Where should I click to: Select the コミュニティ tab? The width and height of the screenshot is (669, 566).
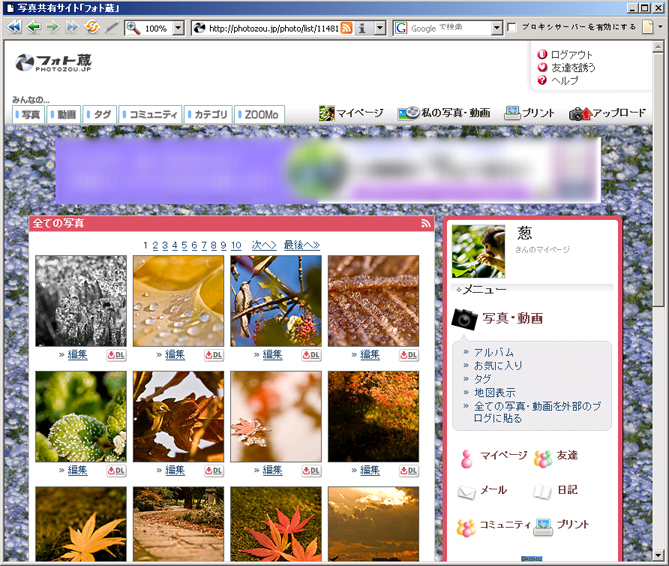pos(150,114)
